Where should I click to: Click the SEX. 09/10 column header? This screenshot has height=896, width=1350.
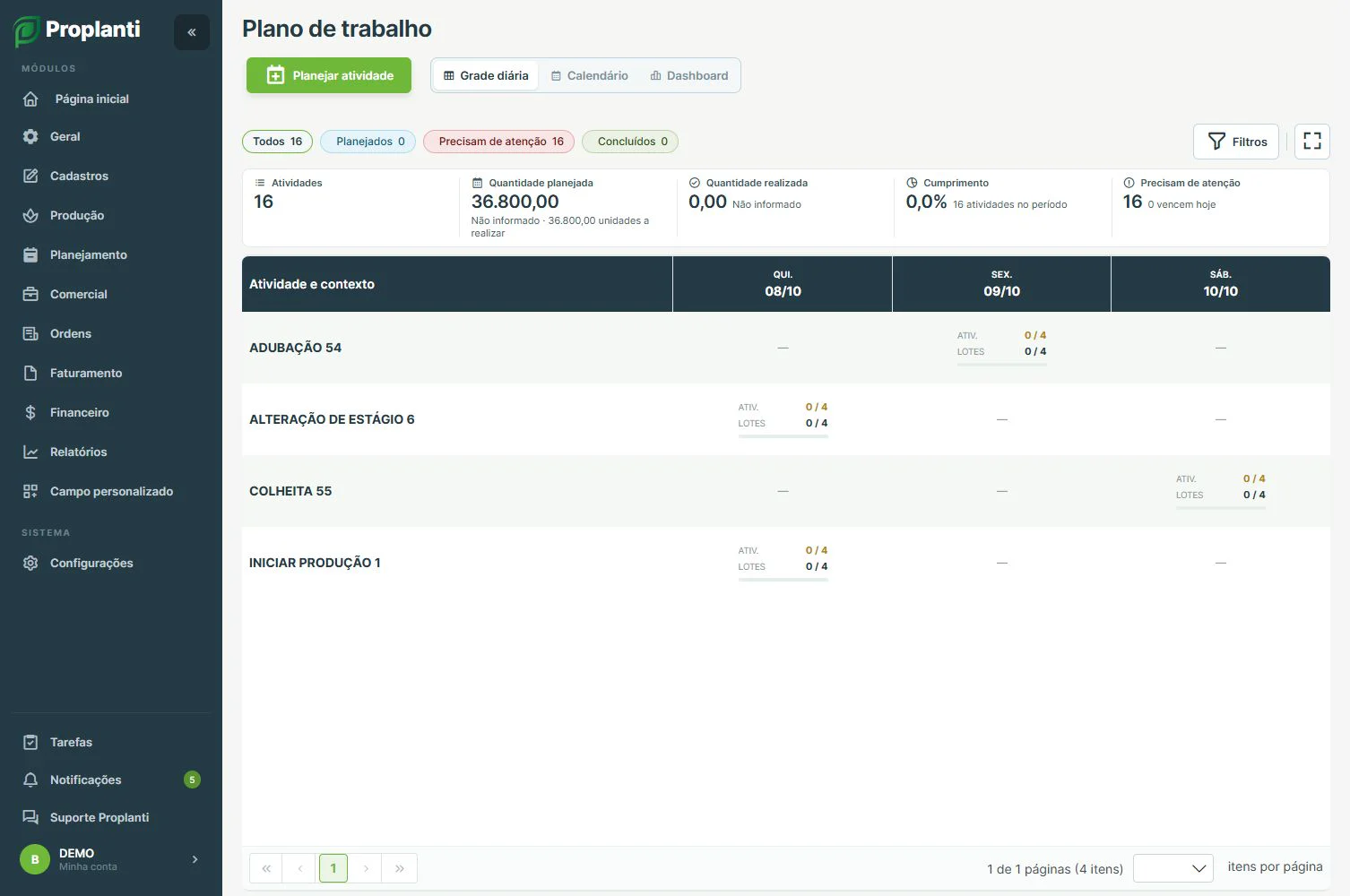(1001, 284)
